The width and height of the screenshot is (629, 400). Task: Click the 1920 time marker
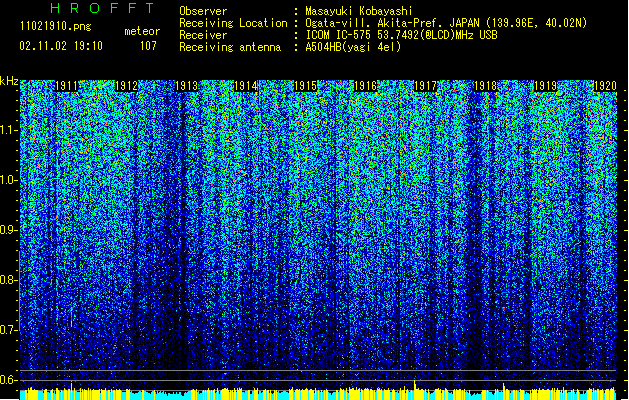pyautogui.click(x=605, y=86)
